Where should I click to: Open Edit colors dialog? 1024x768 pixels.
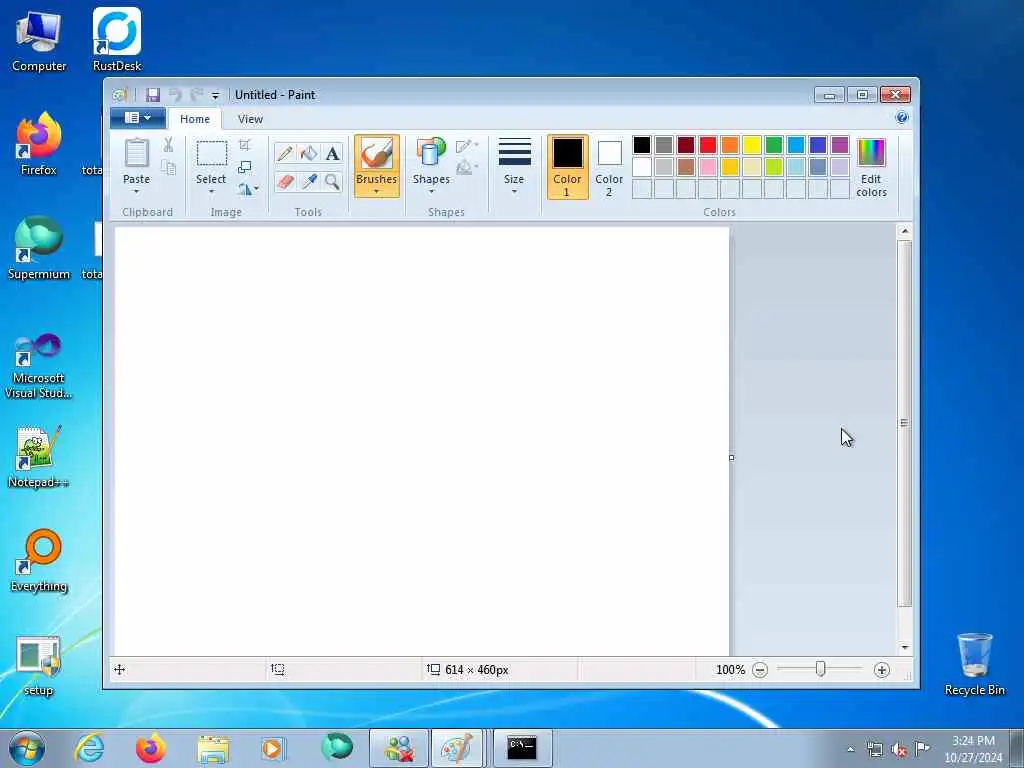871,167
